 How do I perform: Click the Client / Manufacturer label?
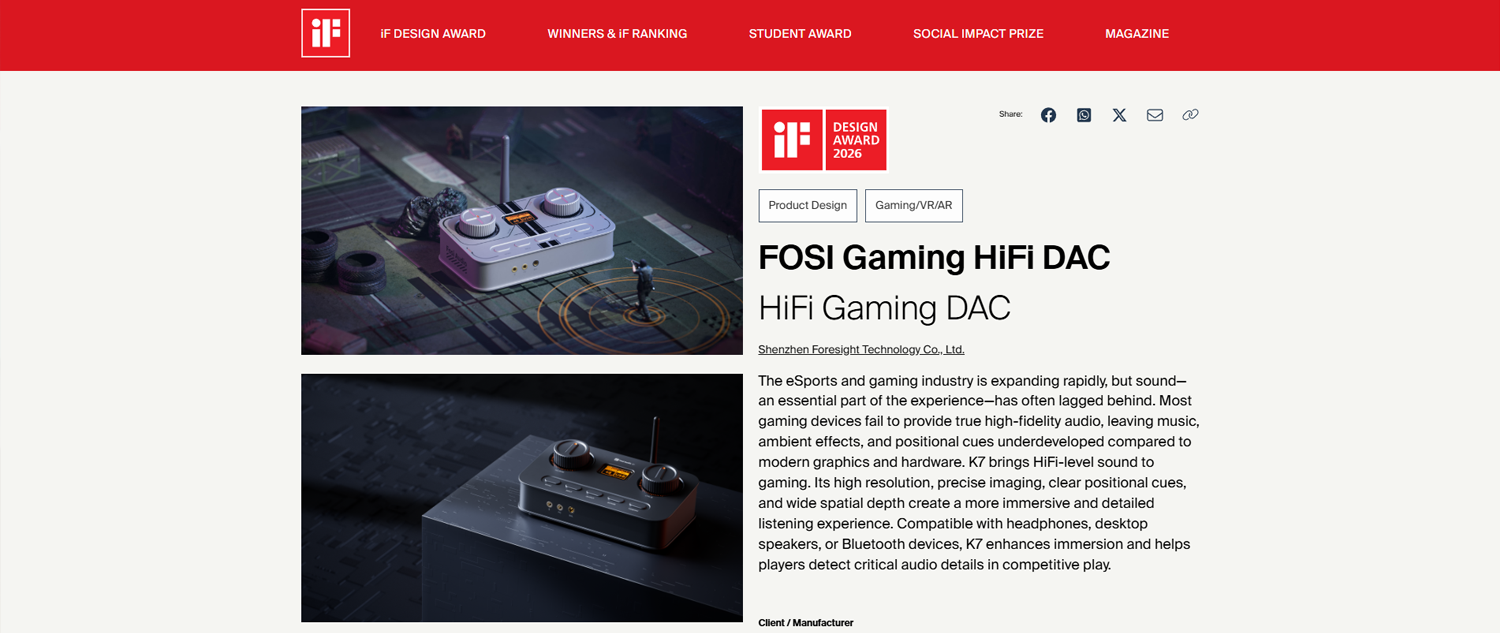[x=806, y=623]
